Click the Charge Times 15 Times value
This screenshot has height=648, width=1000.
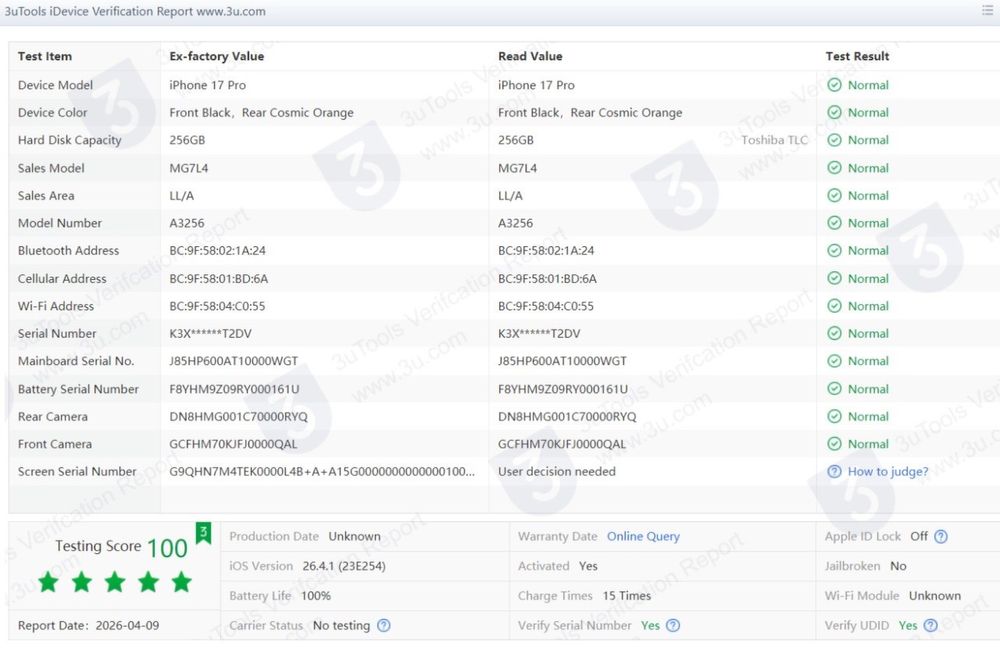(626, 595)
